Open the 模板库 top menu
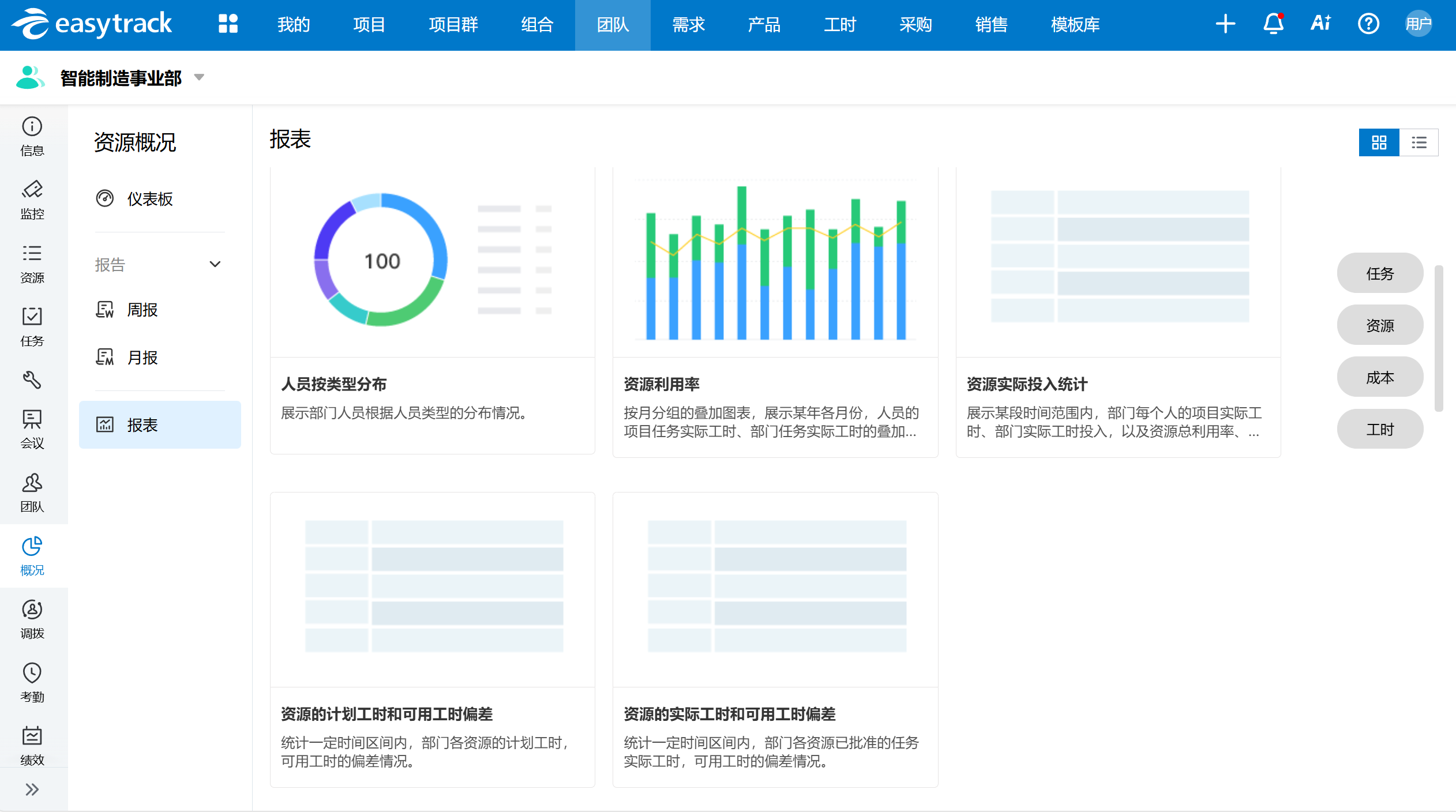1456x812 pixels. [1075, 24]
